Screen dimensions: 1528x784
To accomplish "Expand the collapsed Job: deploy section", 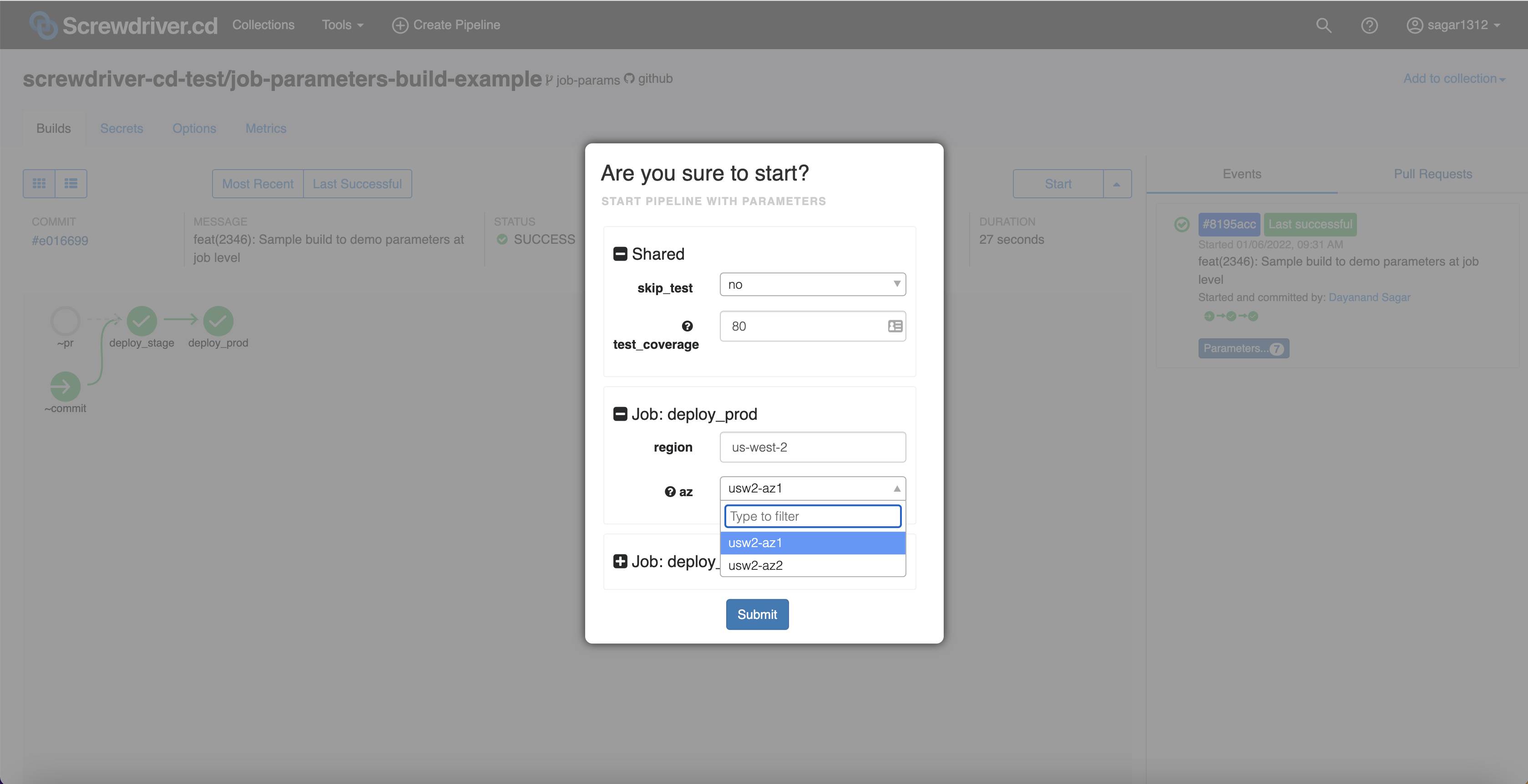I will coord(620,561).
